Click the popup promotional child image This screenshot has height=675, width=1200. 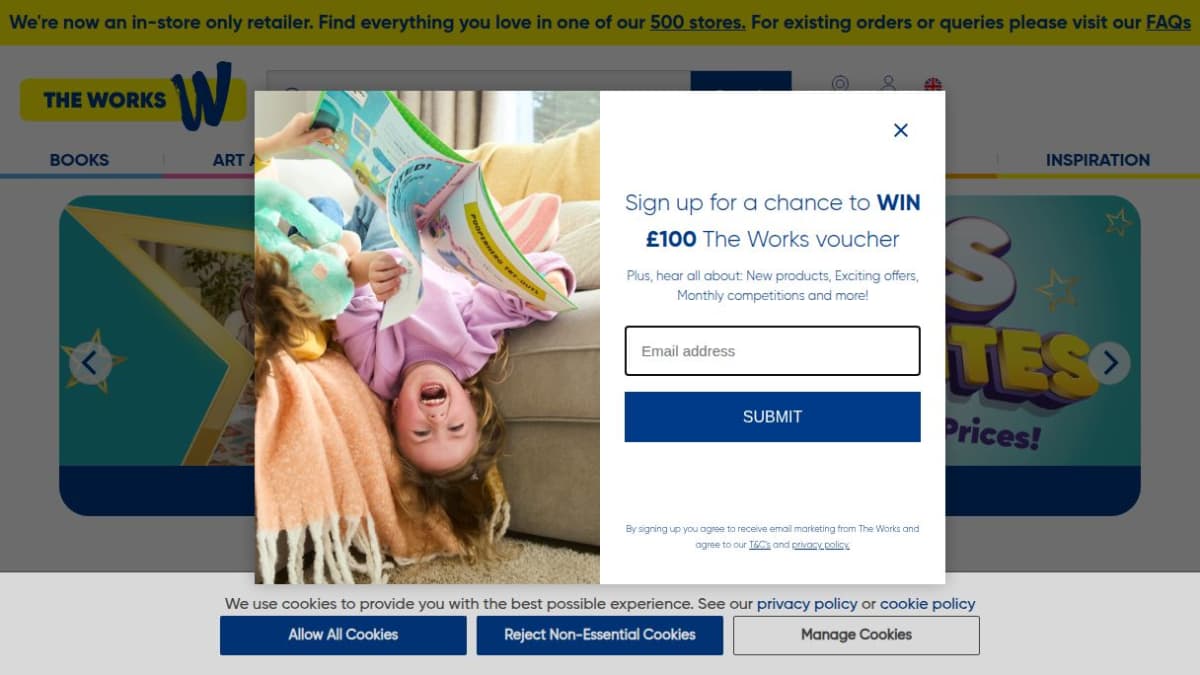point(427,338)
